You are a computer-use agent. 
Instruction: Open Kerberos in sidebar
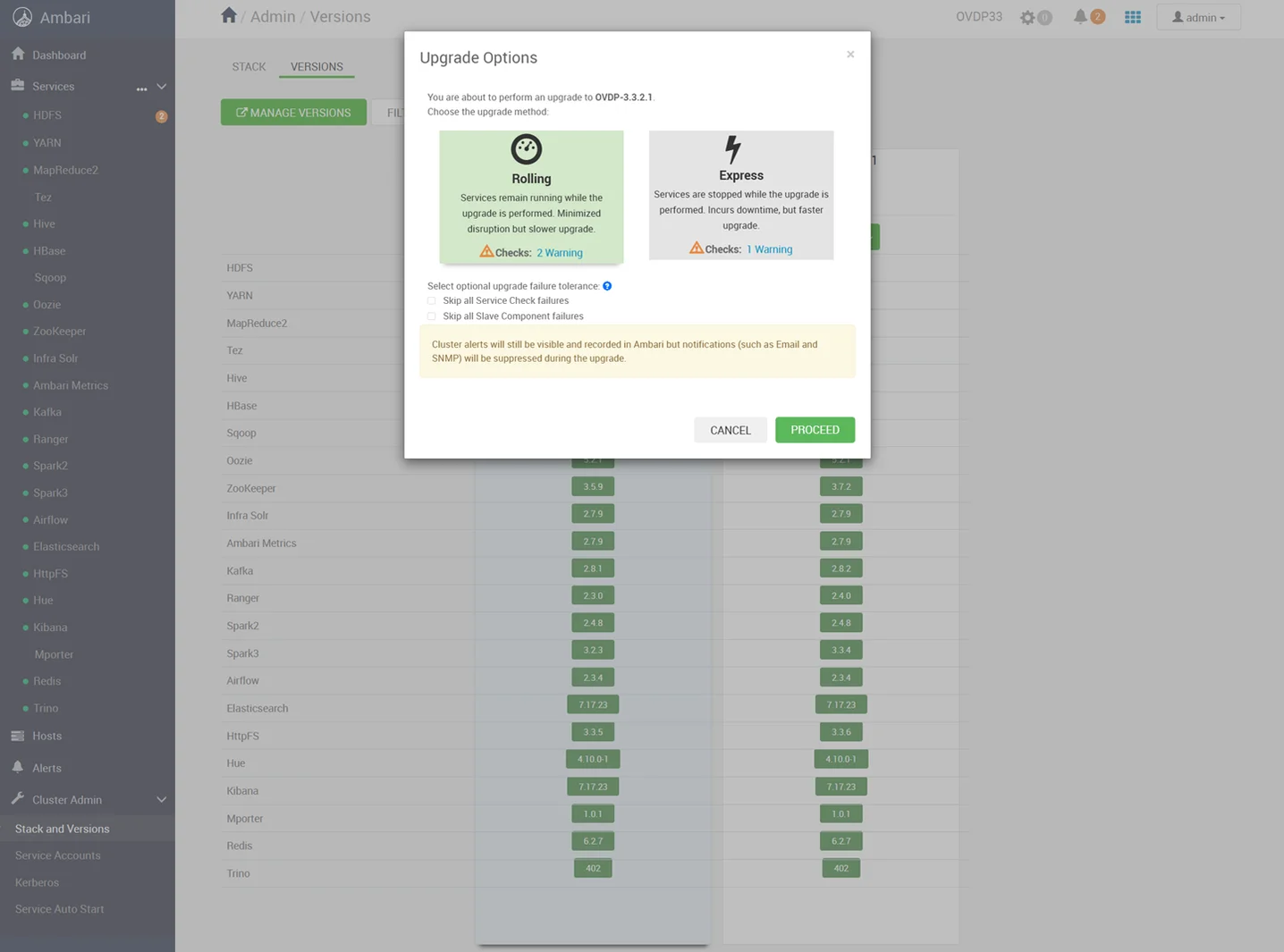tap(37, 882)
